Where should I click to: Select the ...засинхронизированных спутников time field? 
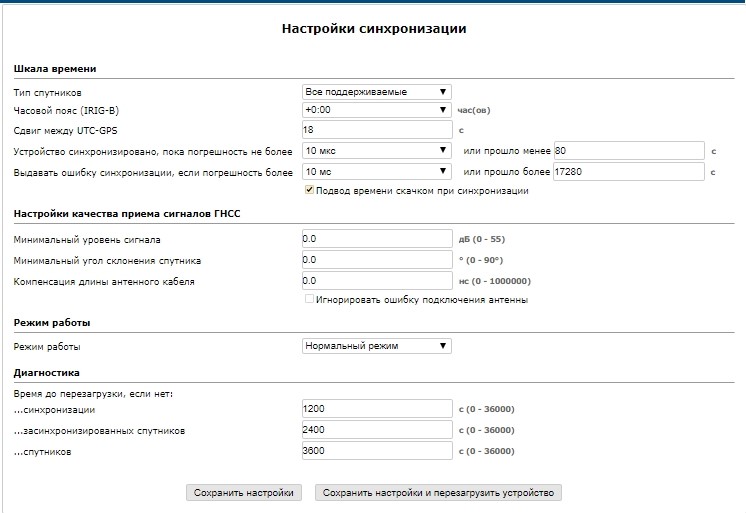click(376, 430)
